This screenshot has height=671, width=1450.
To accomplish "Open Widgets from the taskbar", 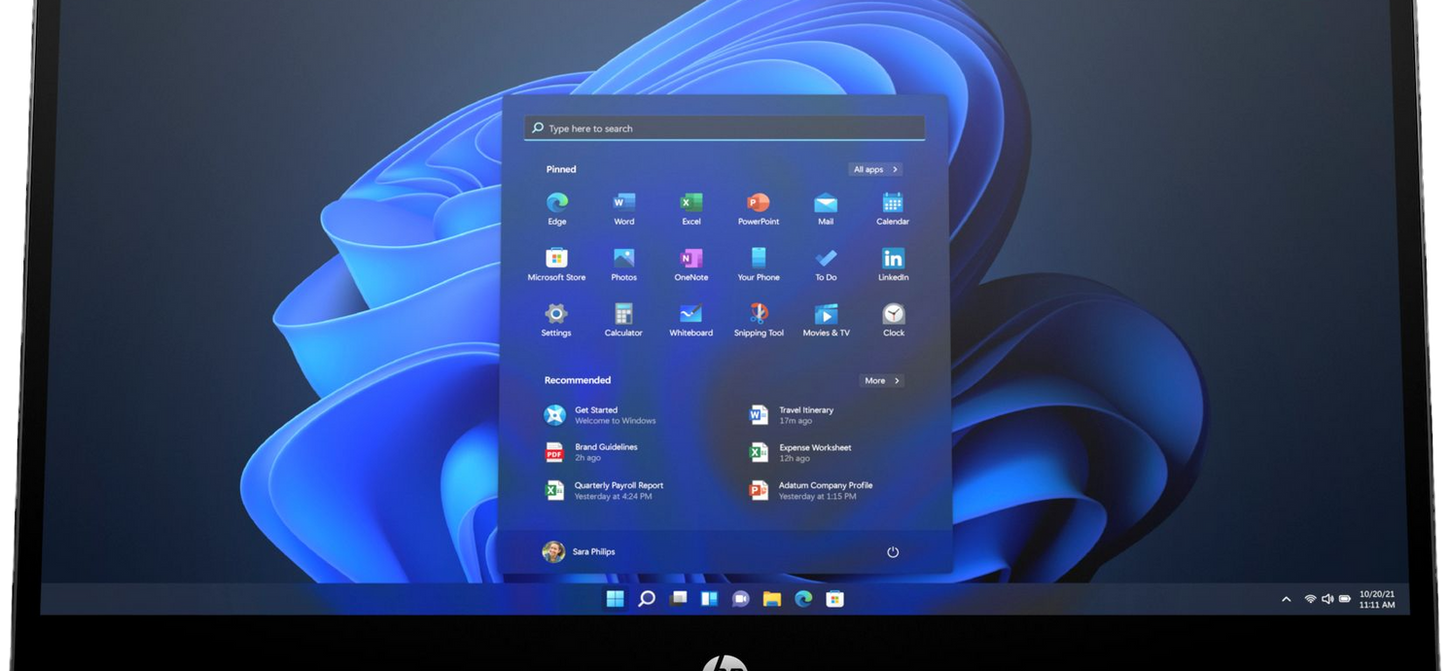I will 709,599.
